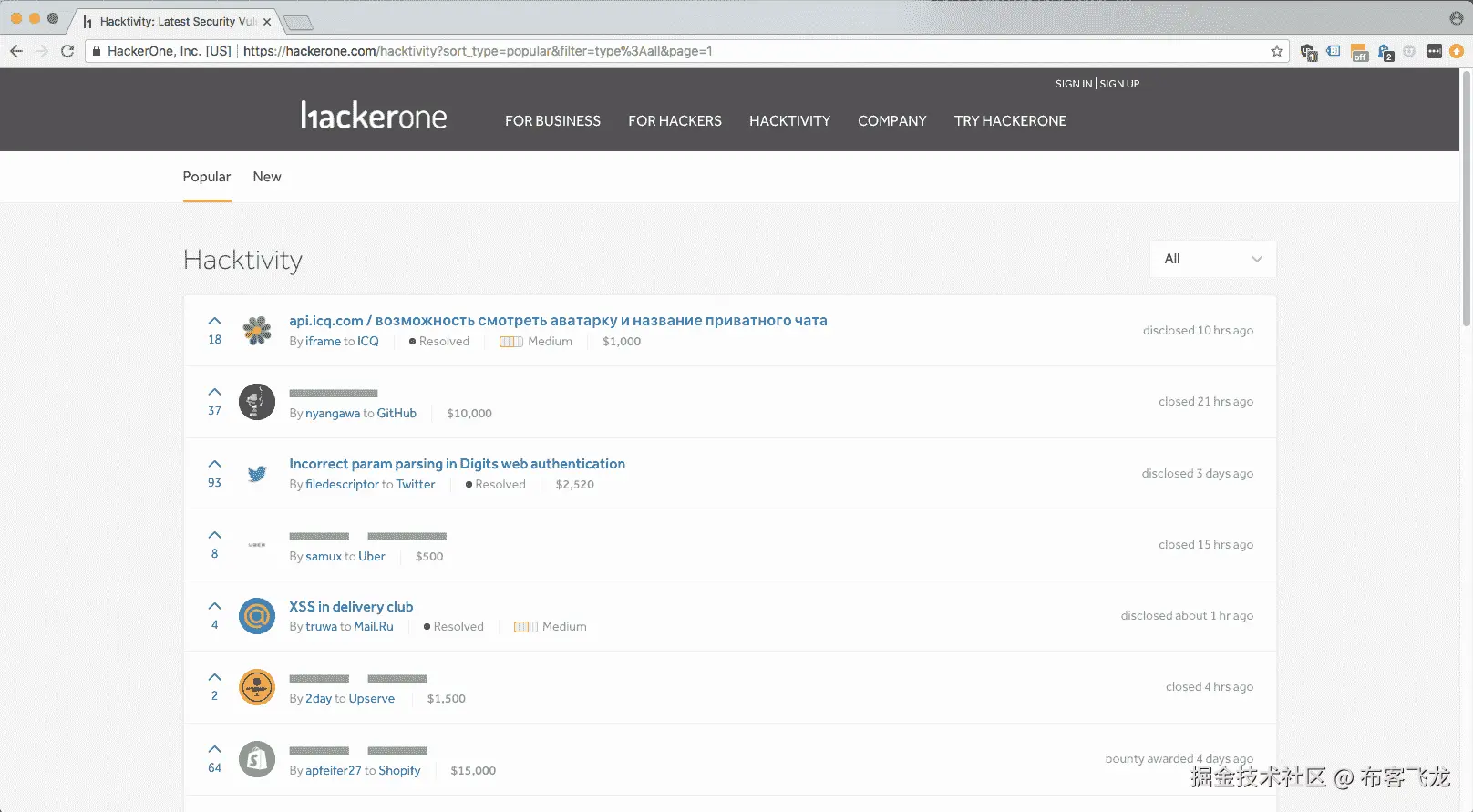Click the dark three-dots extension icon
Screen dimensions: 1473x812
pyautogui.click(x=1434, y=51)
